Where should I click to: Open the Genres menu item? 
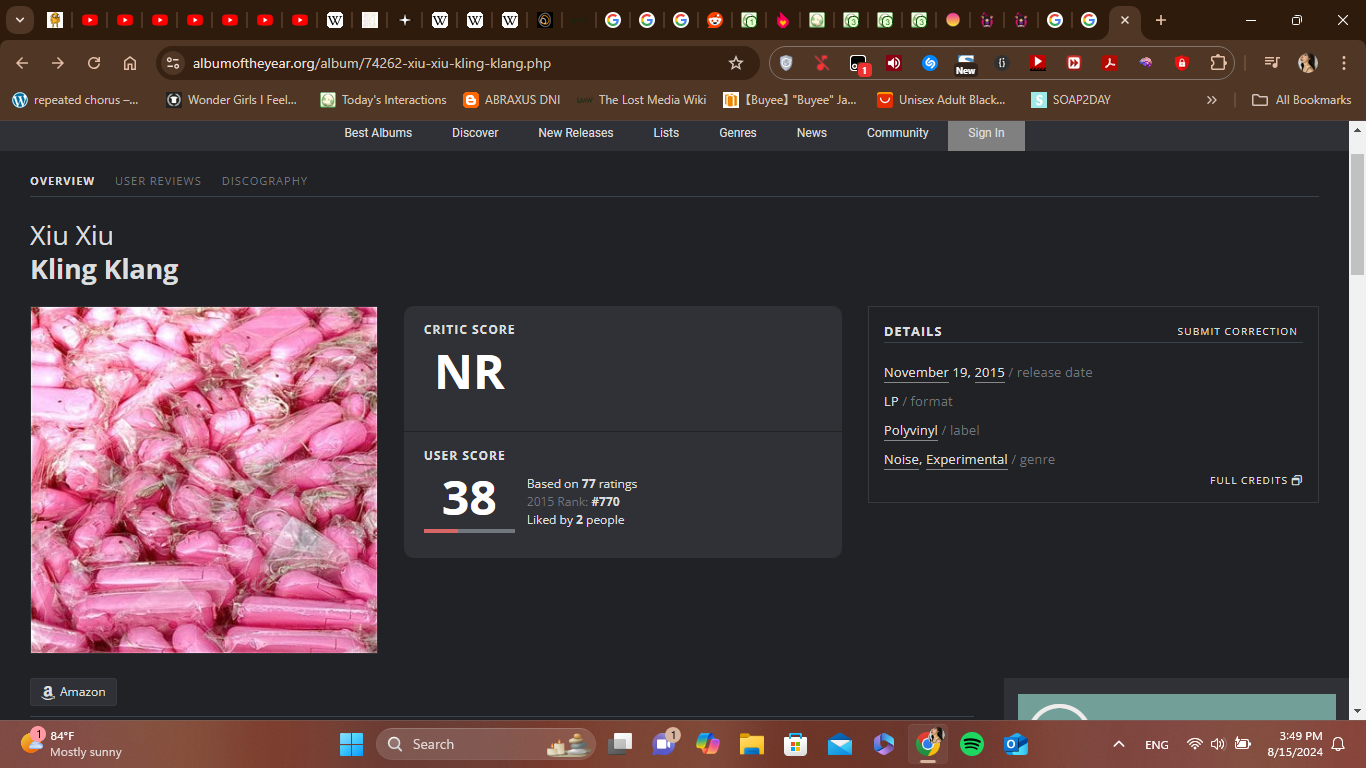coord(738,133)
